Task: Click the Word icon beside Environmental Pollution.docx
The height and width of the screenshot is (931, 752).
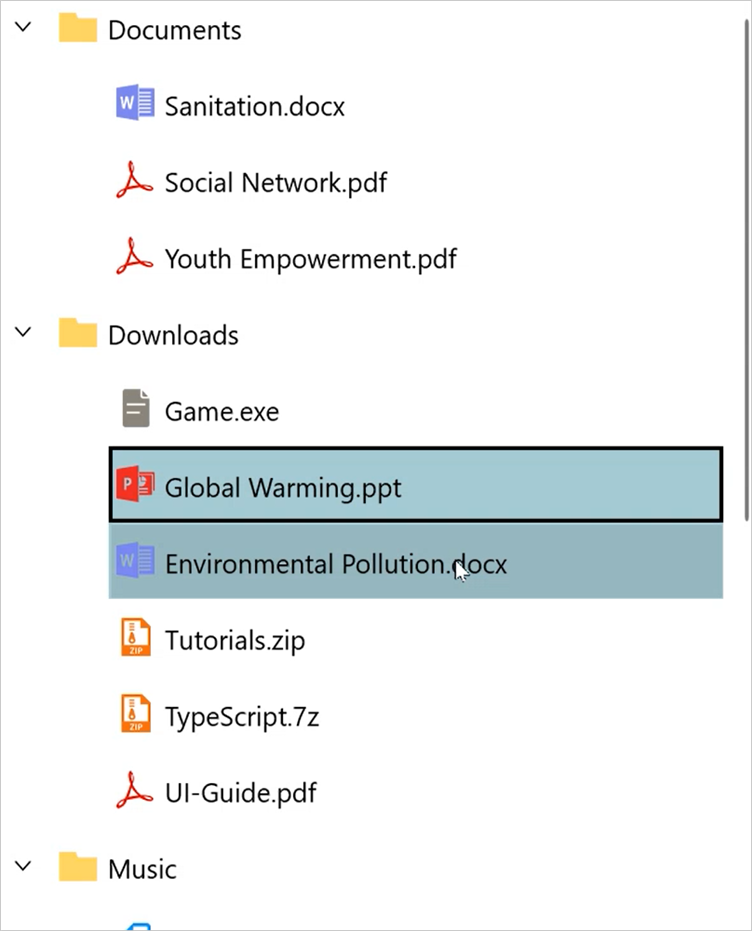Action: coord(134,563)
